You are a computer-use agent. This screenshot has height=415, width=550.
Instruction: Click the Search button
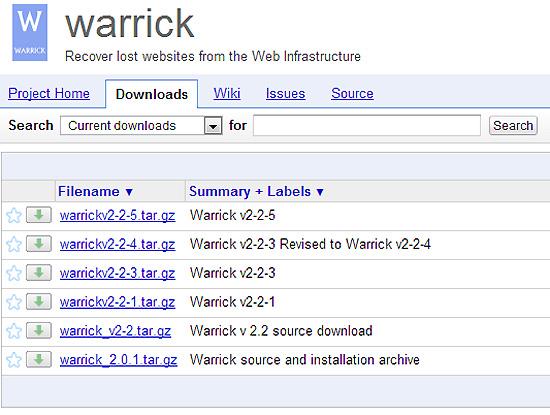tap(513, 126)
